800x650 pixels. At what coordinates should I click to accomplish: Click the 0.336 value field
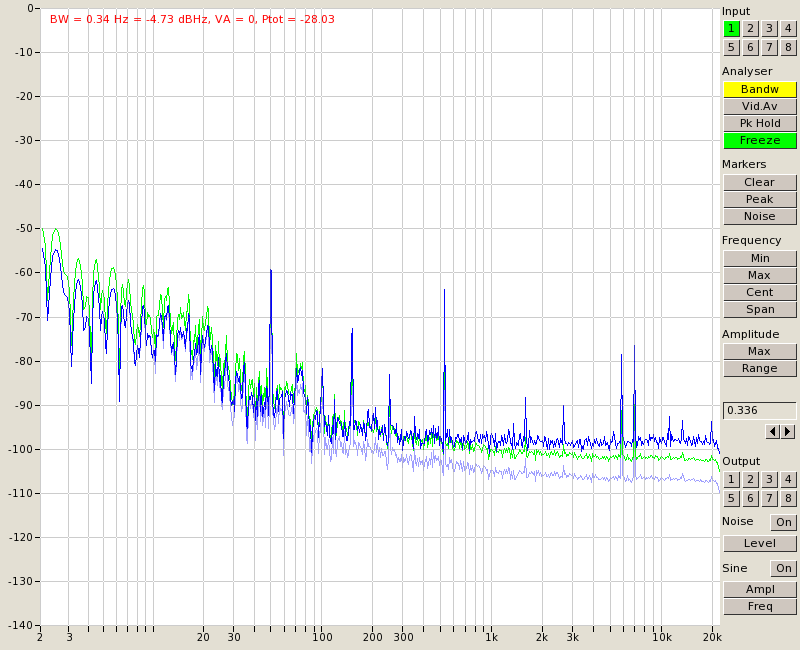pyautogui.click(x=760, y=410)
